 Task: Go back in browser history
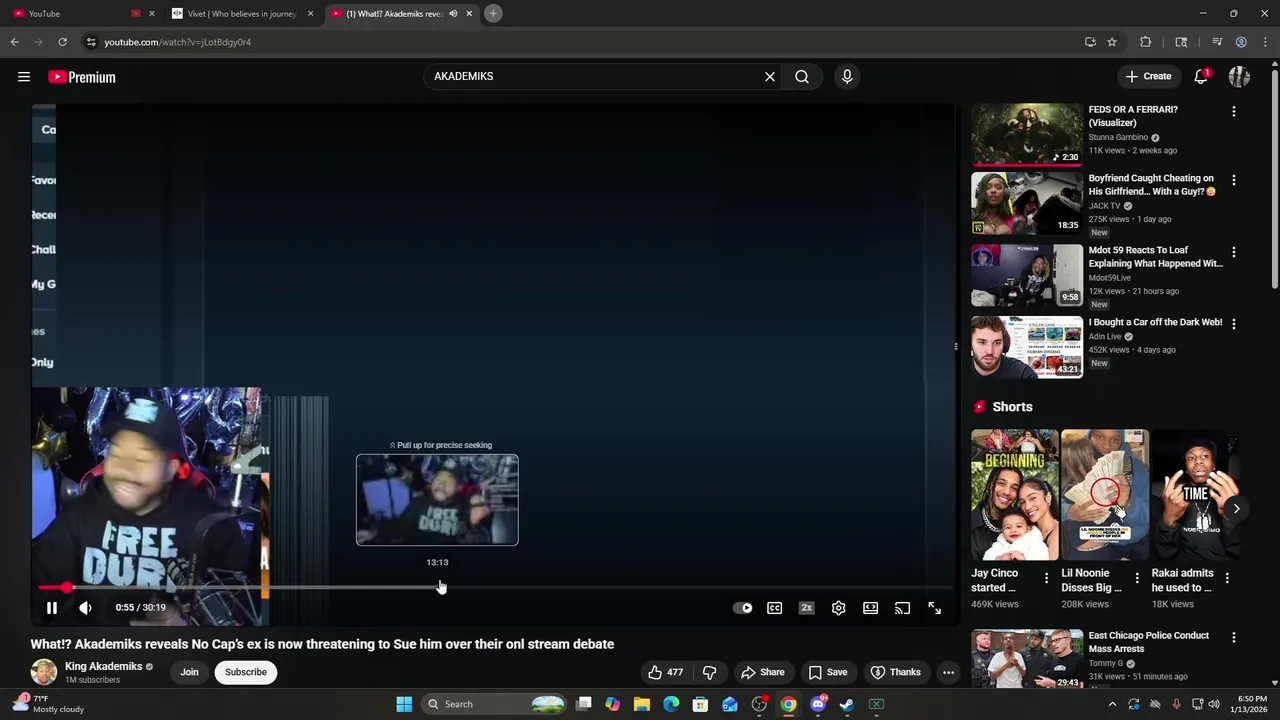pyautogui.click(x=14, y=42)
